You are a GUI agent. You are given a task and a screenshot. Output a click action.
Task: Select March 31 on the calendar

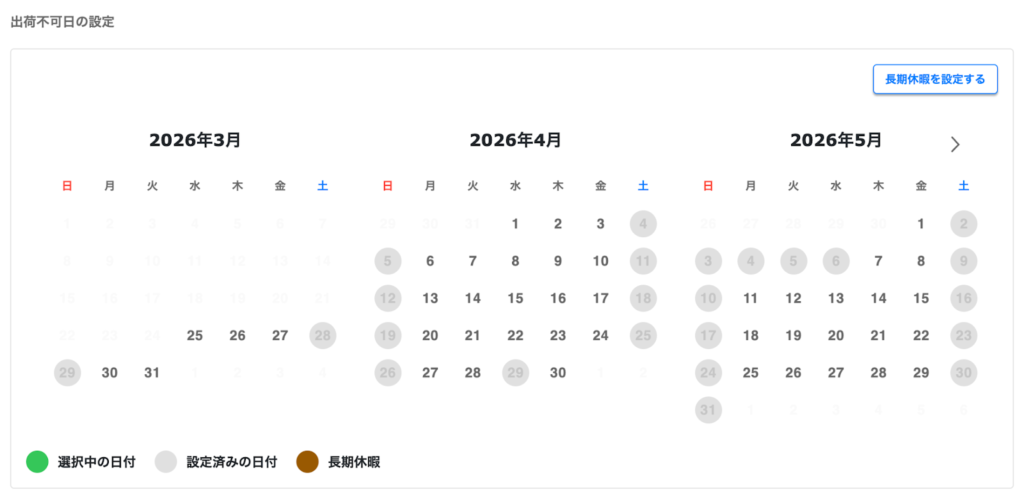tap(152, 373)
